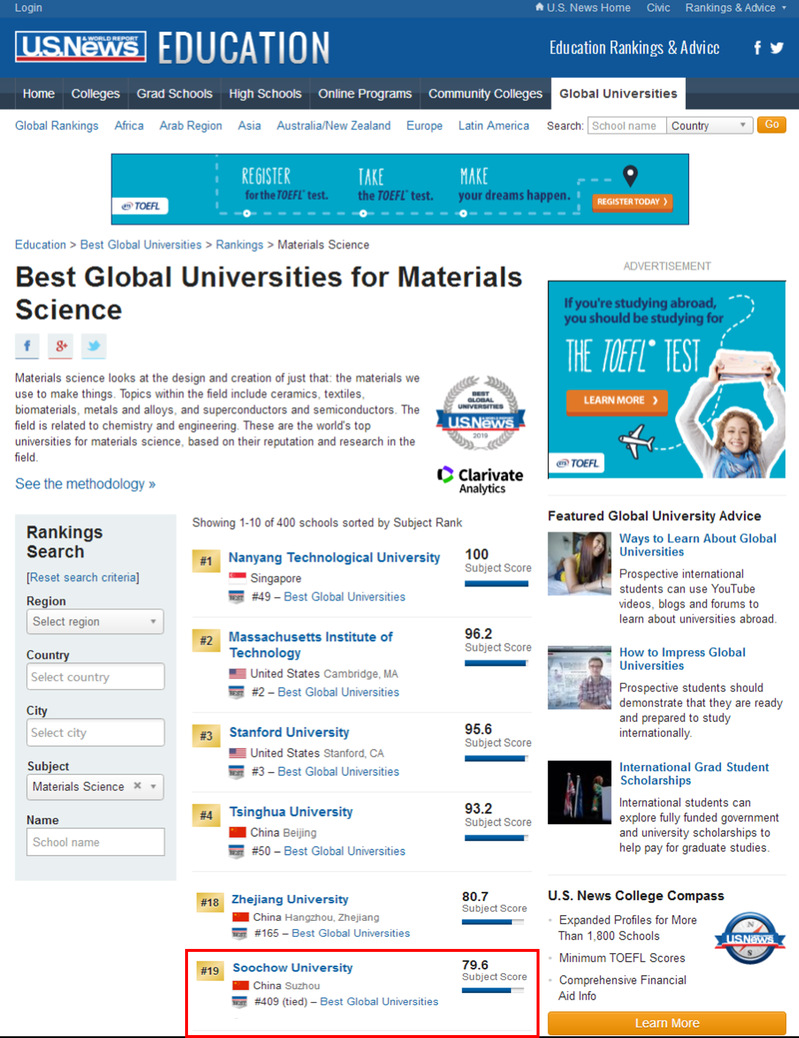The image size is (799, 1038).
Task: Open the Online Programs tab
Action: [364, 94]
